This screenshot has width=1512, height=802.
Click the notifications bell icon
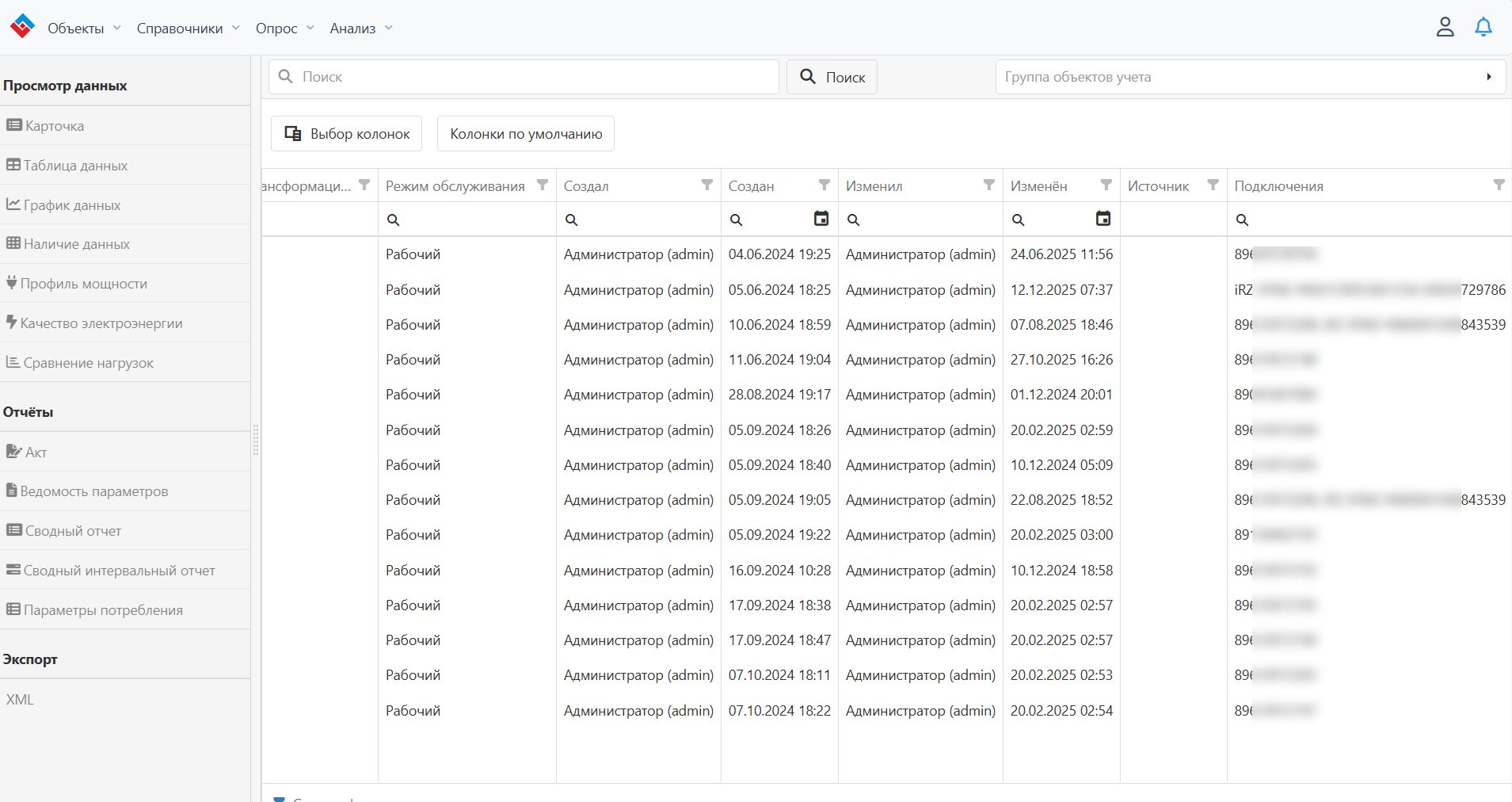[1483, 28]
